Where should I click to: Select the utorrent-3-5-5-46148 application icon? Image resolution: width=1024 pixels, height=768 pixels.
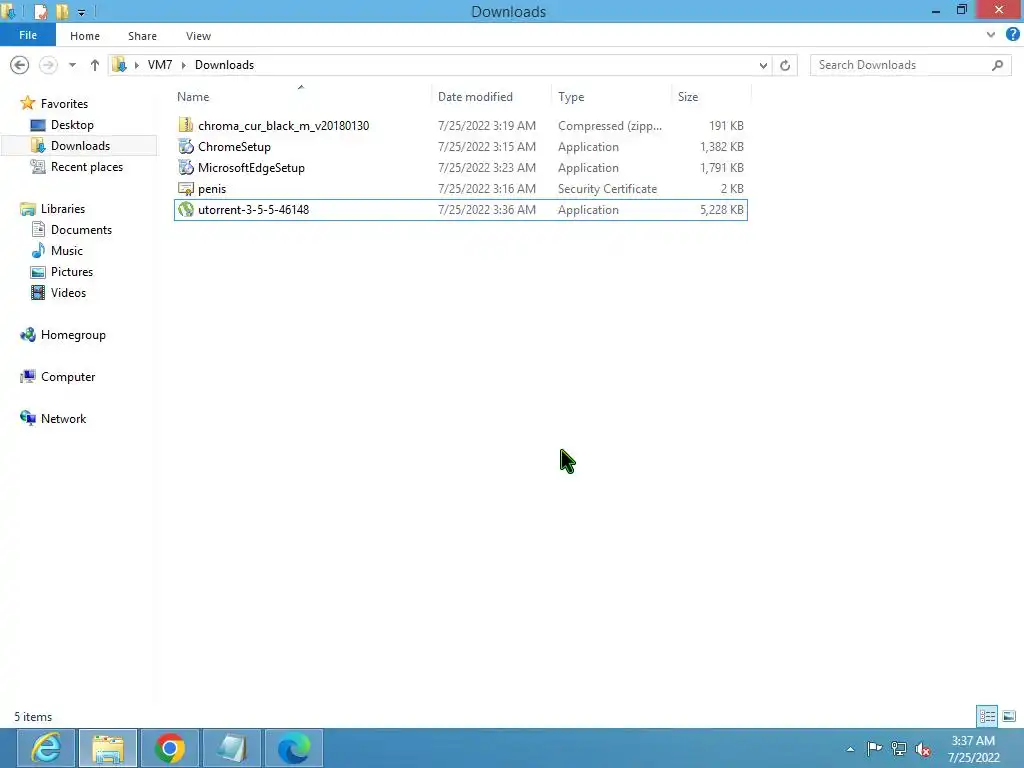point(186,210)
